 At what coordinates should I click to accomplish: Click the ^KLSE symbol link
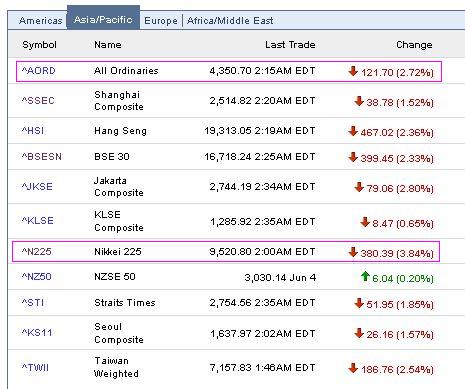[38, 221]
